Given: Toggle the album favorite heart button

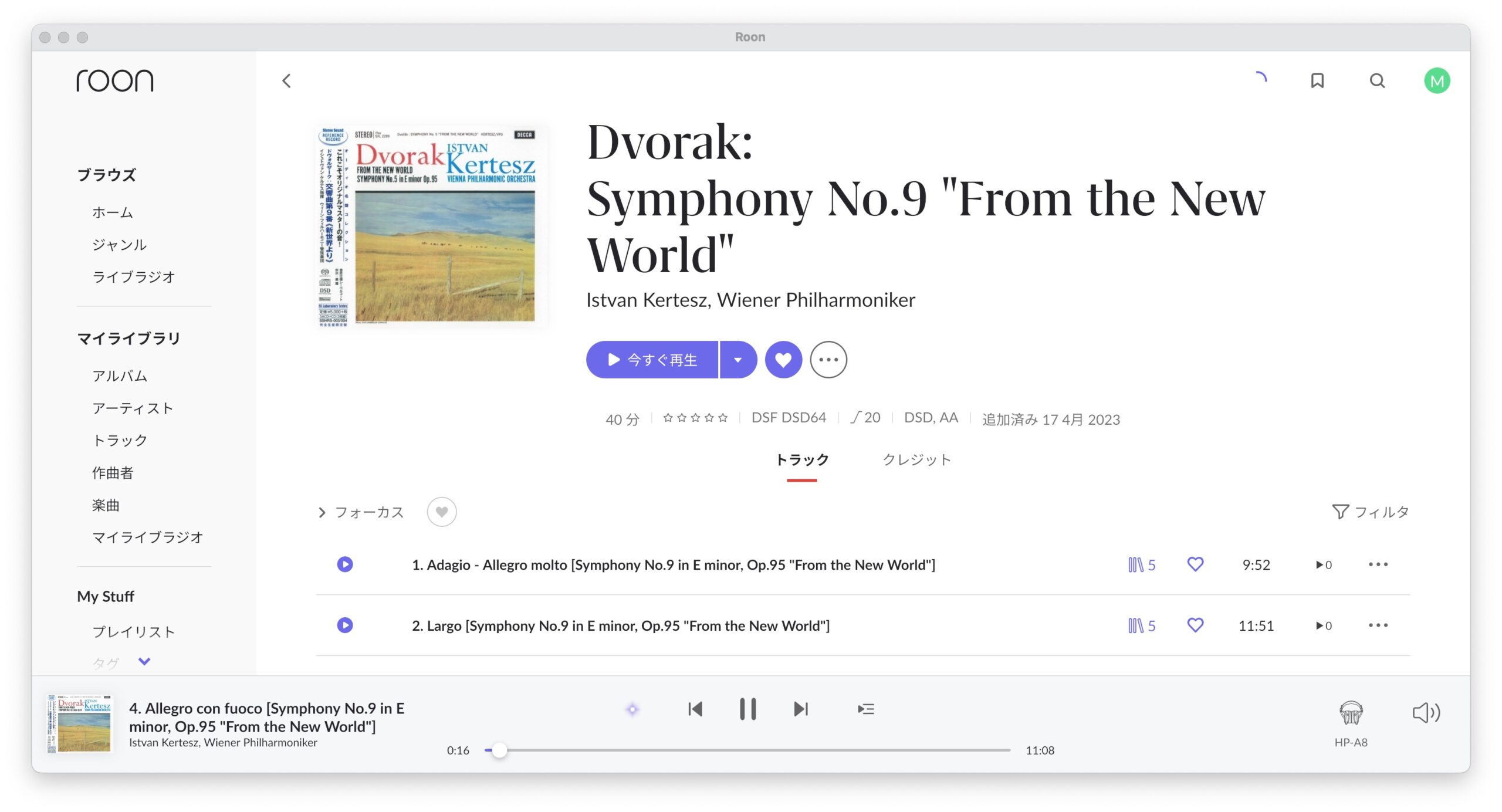Looking at the screenshot, I should pyautogui.click(x=783, y=360).
